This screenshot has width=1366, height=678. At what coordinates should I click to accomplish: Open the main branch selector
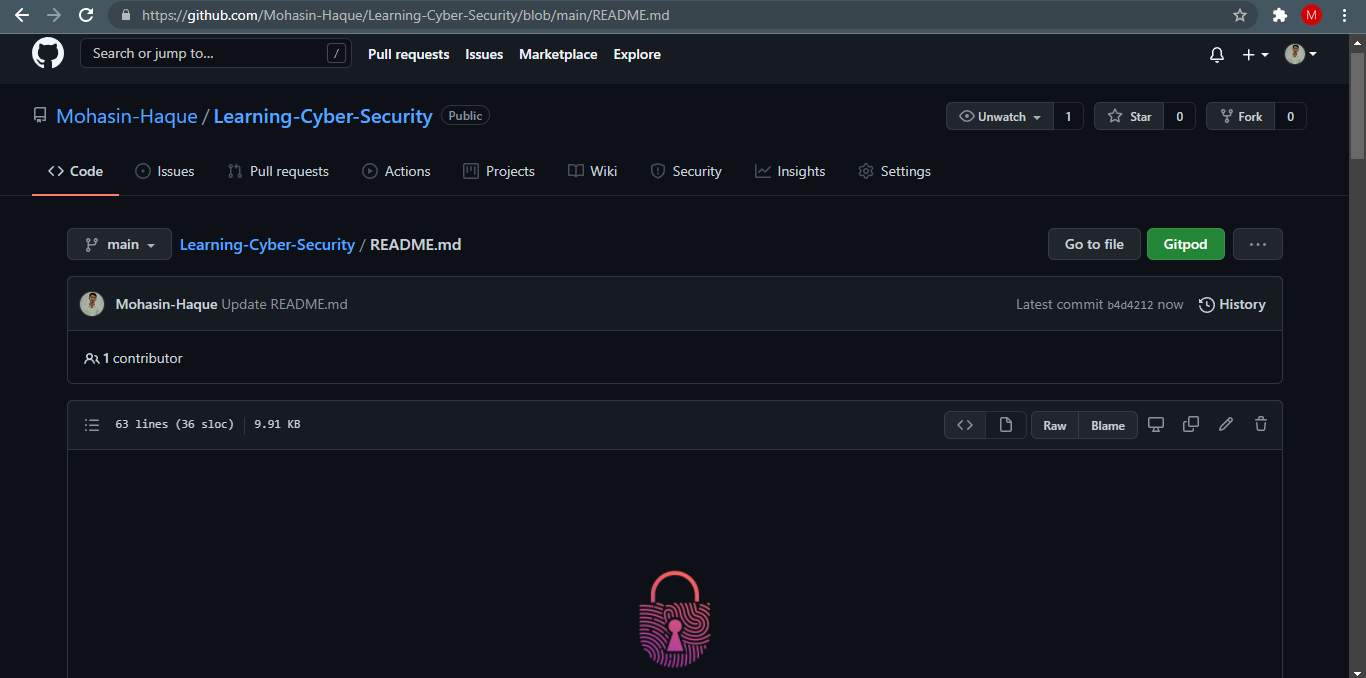point(119,244)
